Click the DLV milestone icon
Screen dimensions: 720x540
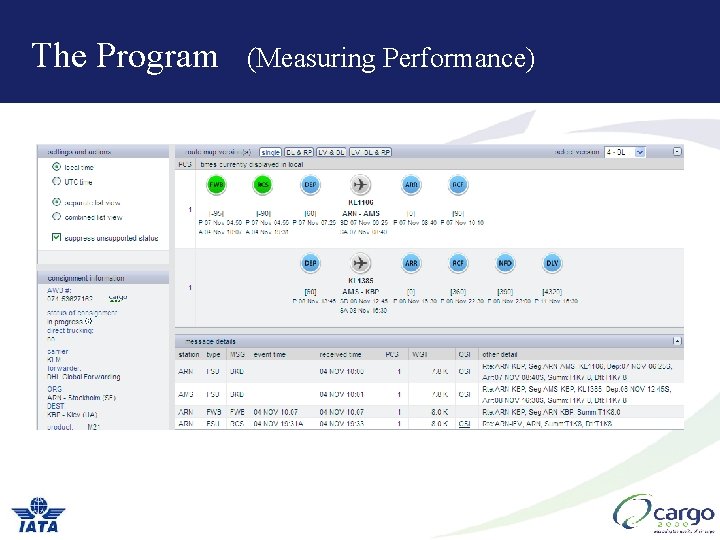552,263
